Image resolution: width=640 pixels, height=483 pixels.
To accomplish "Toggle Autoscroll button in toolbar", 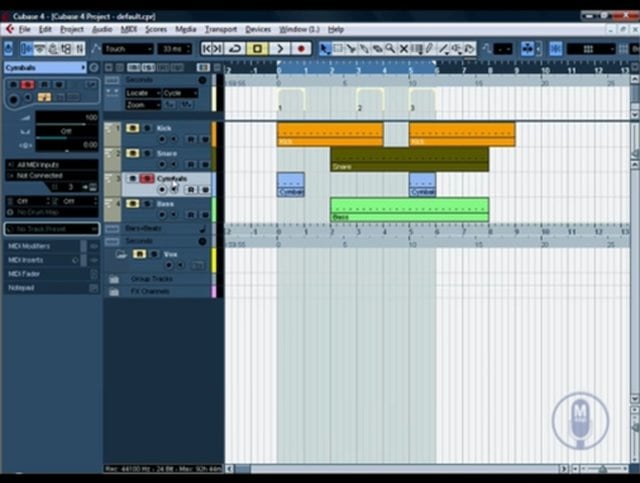I will coord(527,49).
